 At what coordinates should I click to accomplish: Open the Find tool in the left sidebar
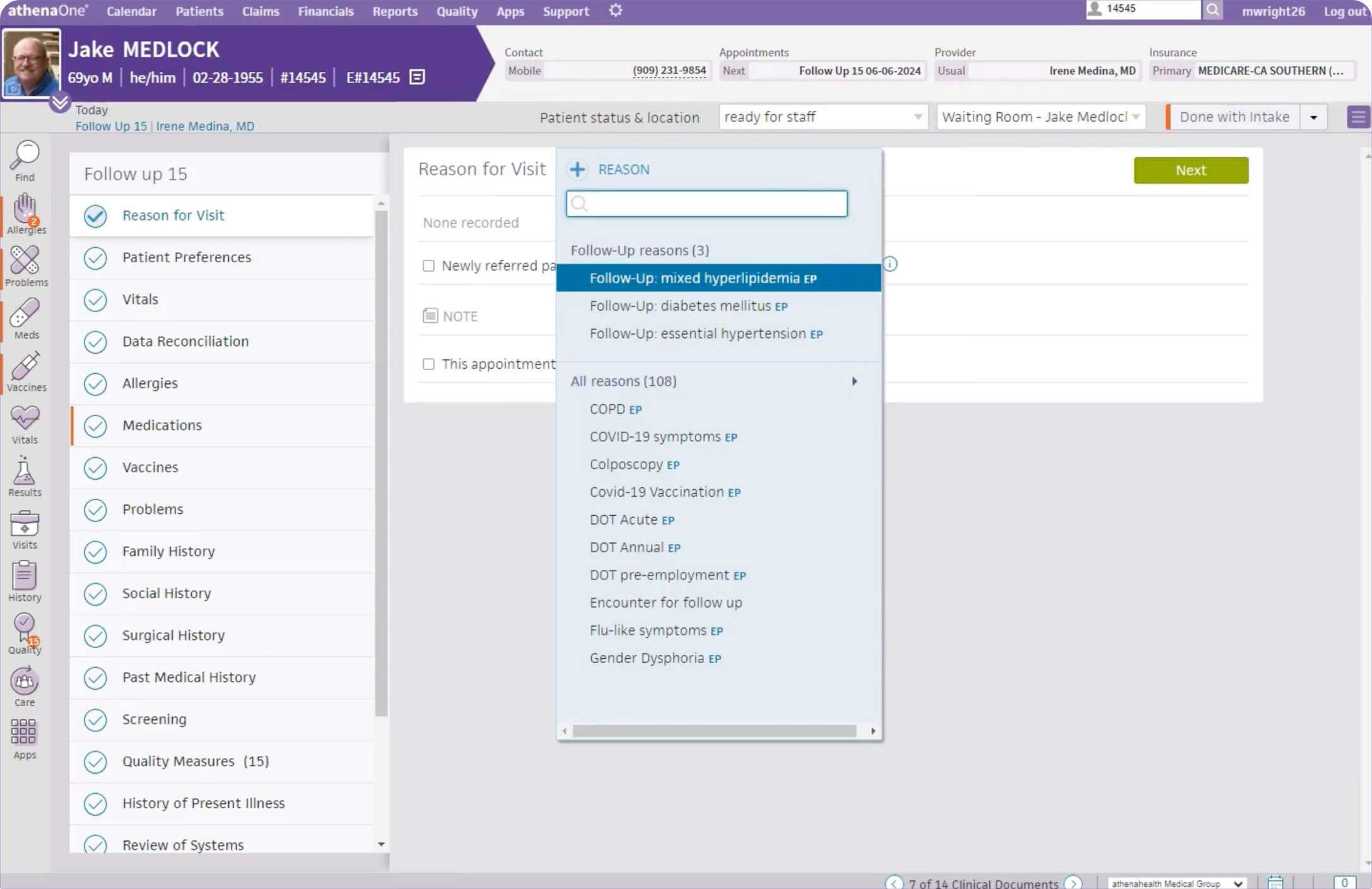24,159
